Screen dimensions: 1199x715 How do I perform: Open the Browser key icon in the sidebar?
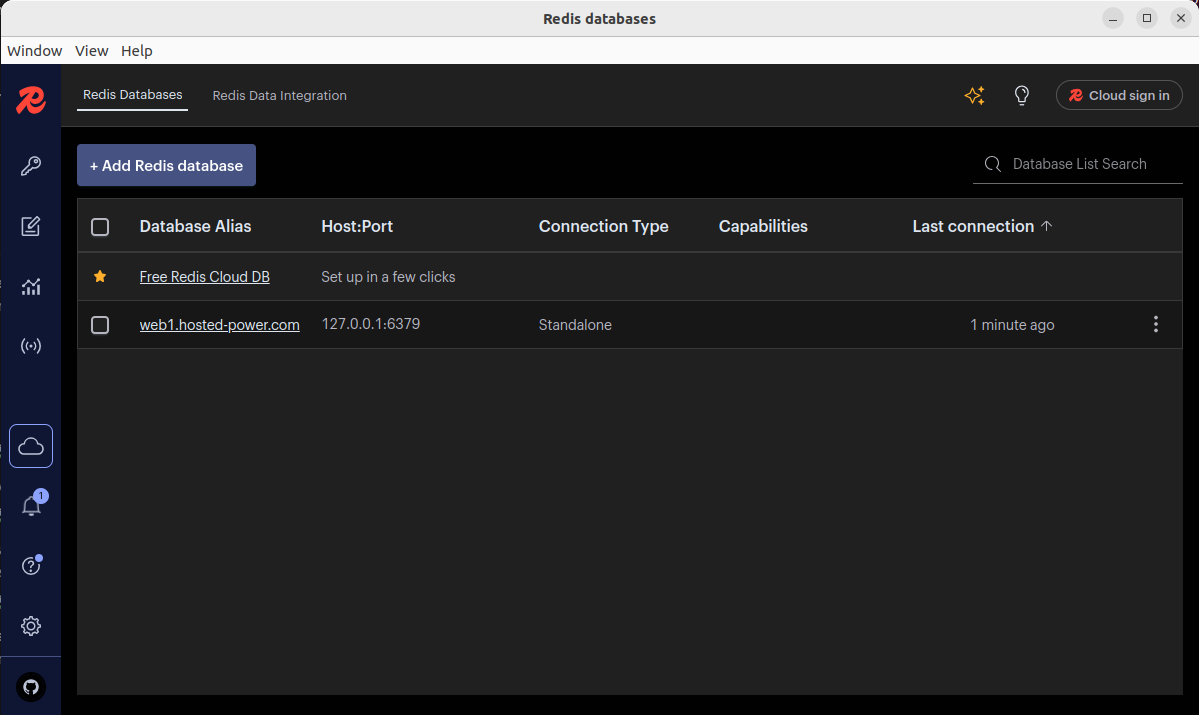(x=31, y=166)
